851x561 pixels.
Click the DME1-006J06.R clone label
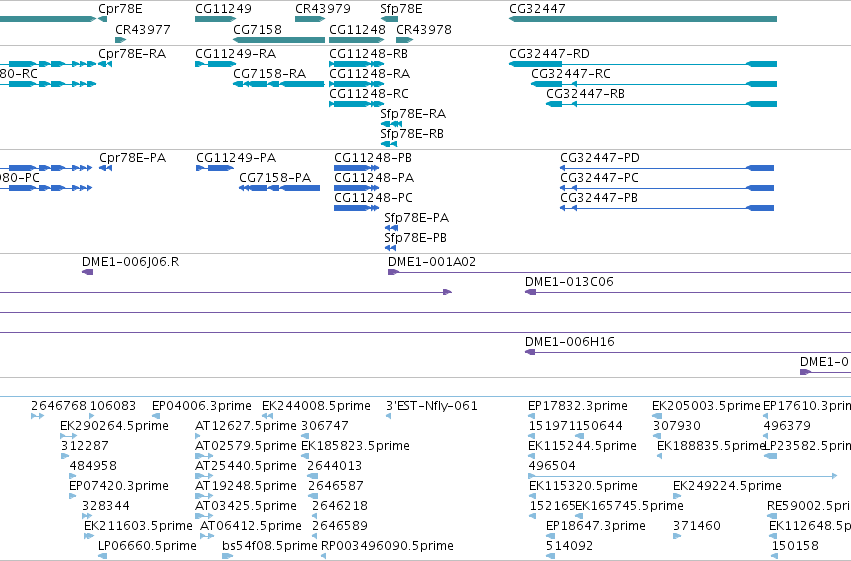click(130, 262)
